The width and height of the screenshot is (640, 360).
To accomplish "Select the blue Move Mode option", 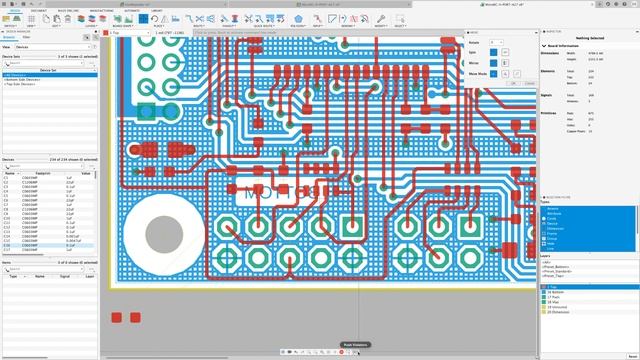I will [493, 74].
